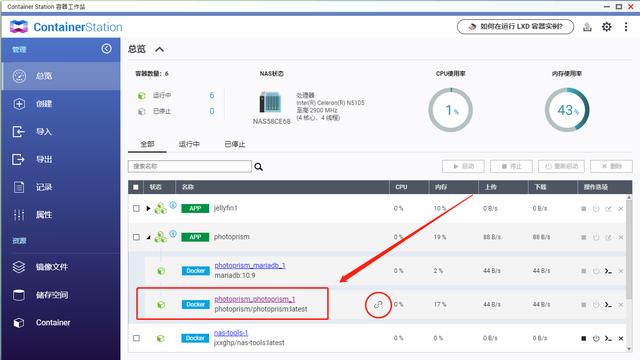Image resolution: width=640 pixels, height=360 pixels.
Task: Click the remove X icon on jellyfin1 row
Action: tap(620, 209)
